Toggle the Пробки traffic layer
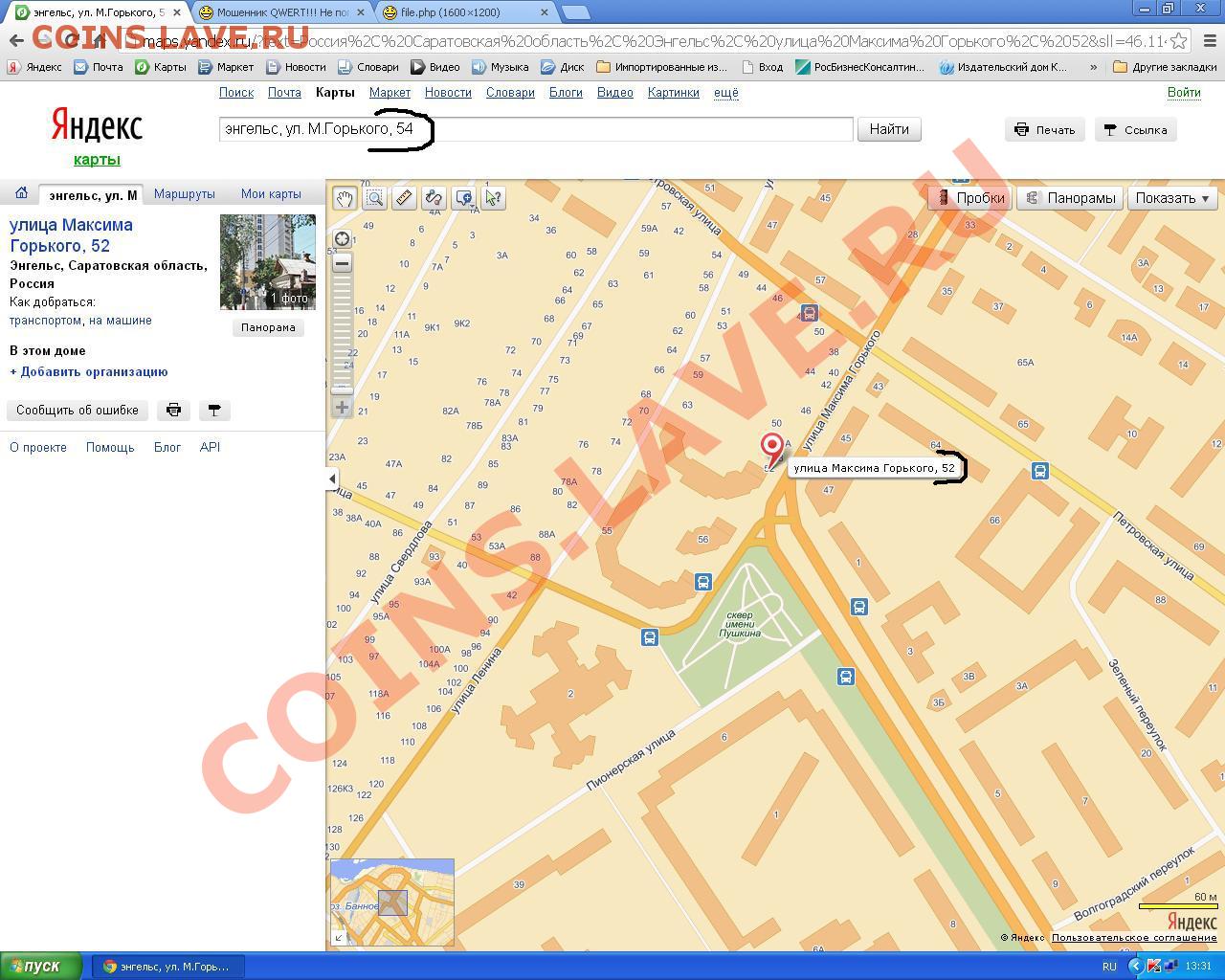The height and width of the screenshot is (980, 1225). tap(970, 198)
